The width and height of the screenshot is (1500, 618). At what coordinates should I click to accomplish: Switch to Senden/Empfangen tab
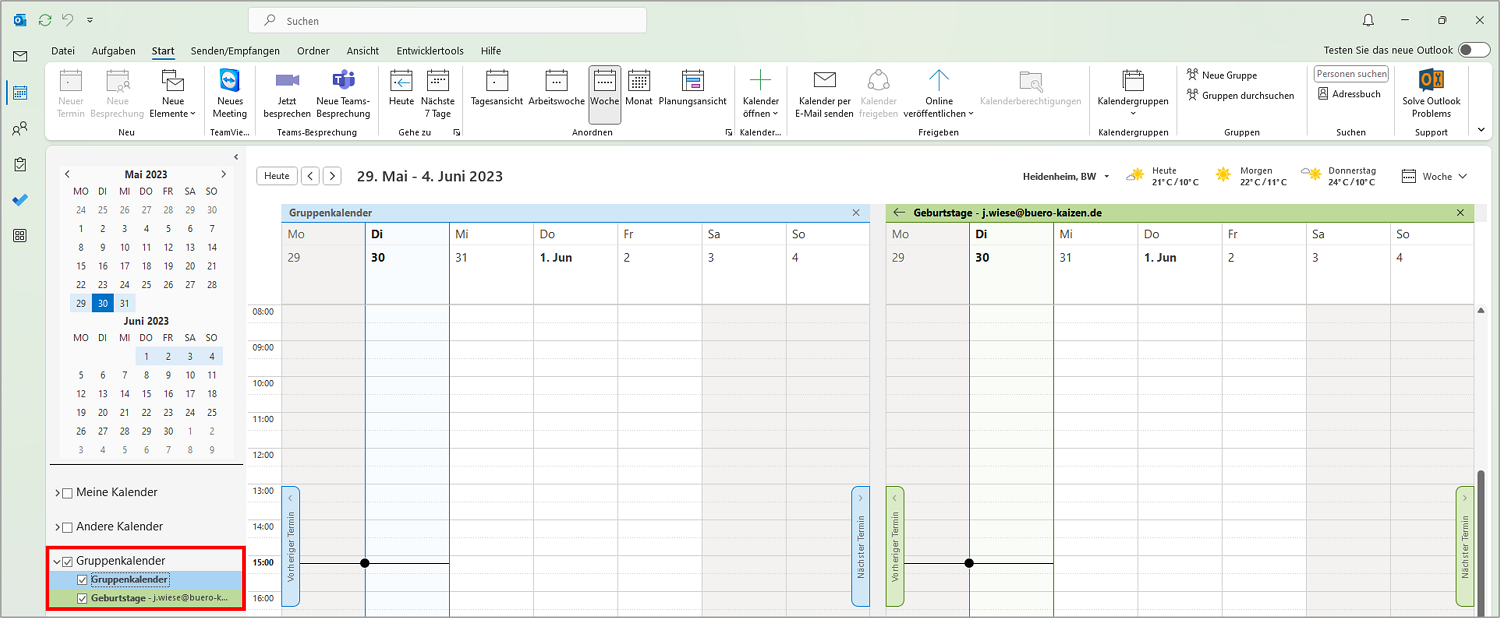[x=233, y=51]
